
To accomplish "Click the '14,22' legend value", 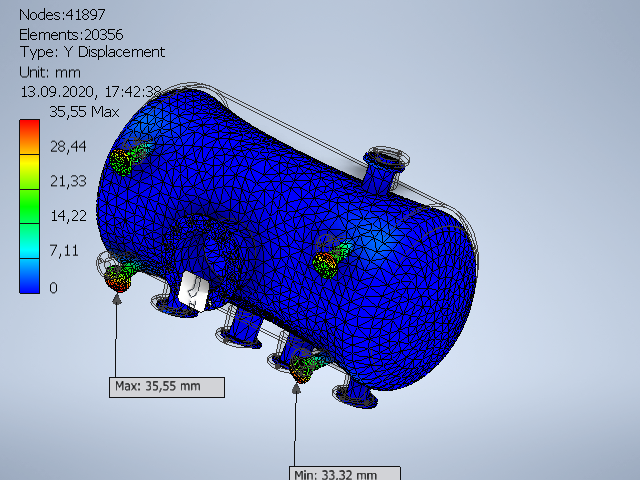I will [x=68, y=216].
